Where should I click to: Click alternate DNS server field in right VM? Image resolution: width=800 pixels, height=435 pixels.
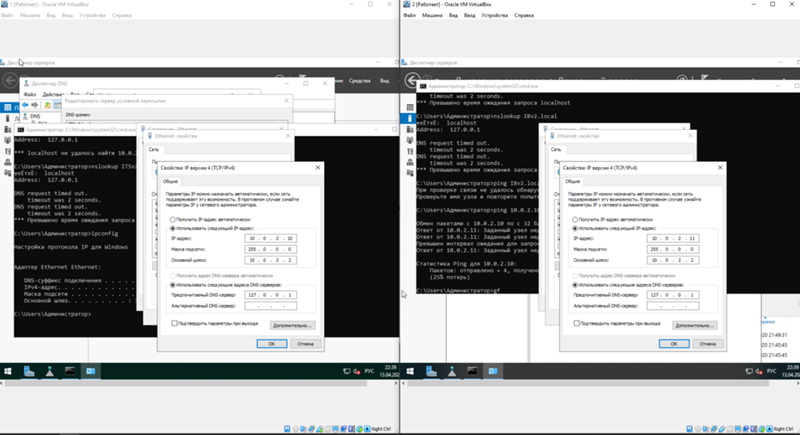(672, 306)
